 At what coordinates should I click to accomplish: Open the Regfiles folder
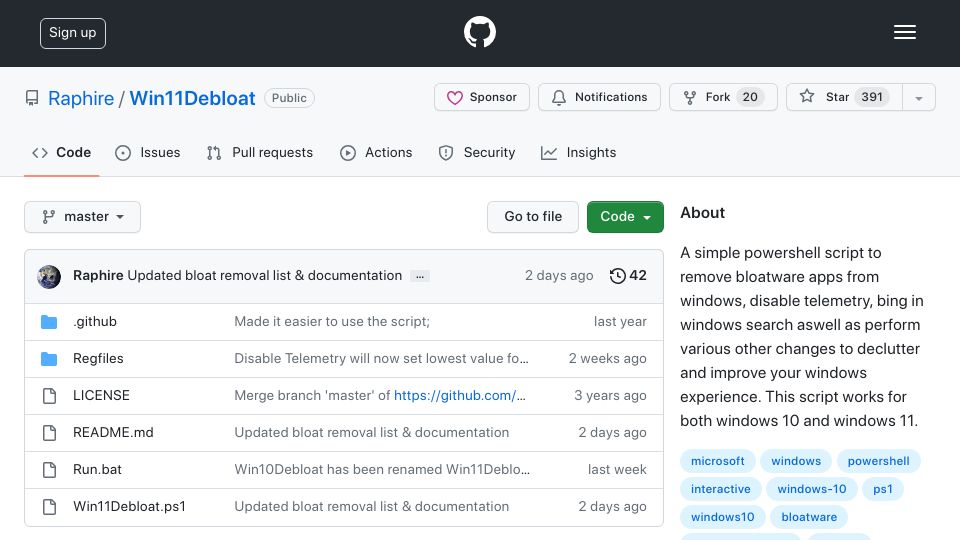98,359
